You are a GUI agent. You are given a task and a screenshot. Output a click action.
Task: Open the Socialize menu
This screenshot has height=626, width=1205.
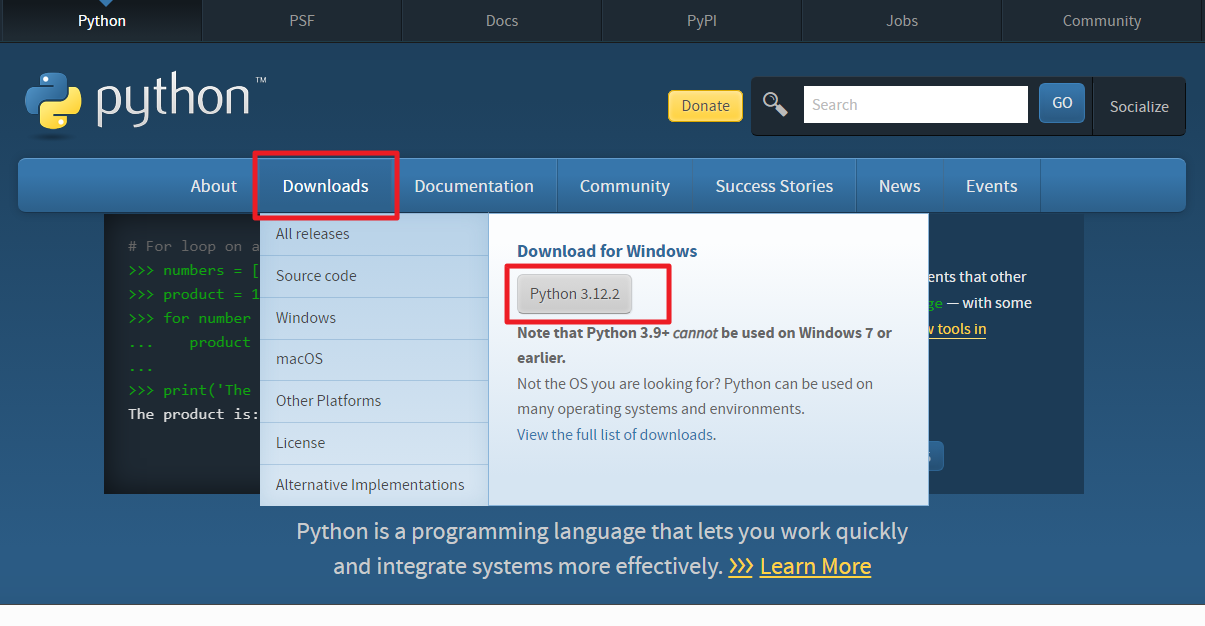tap(1139, 106)
